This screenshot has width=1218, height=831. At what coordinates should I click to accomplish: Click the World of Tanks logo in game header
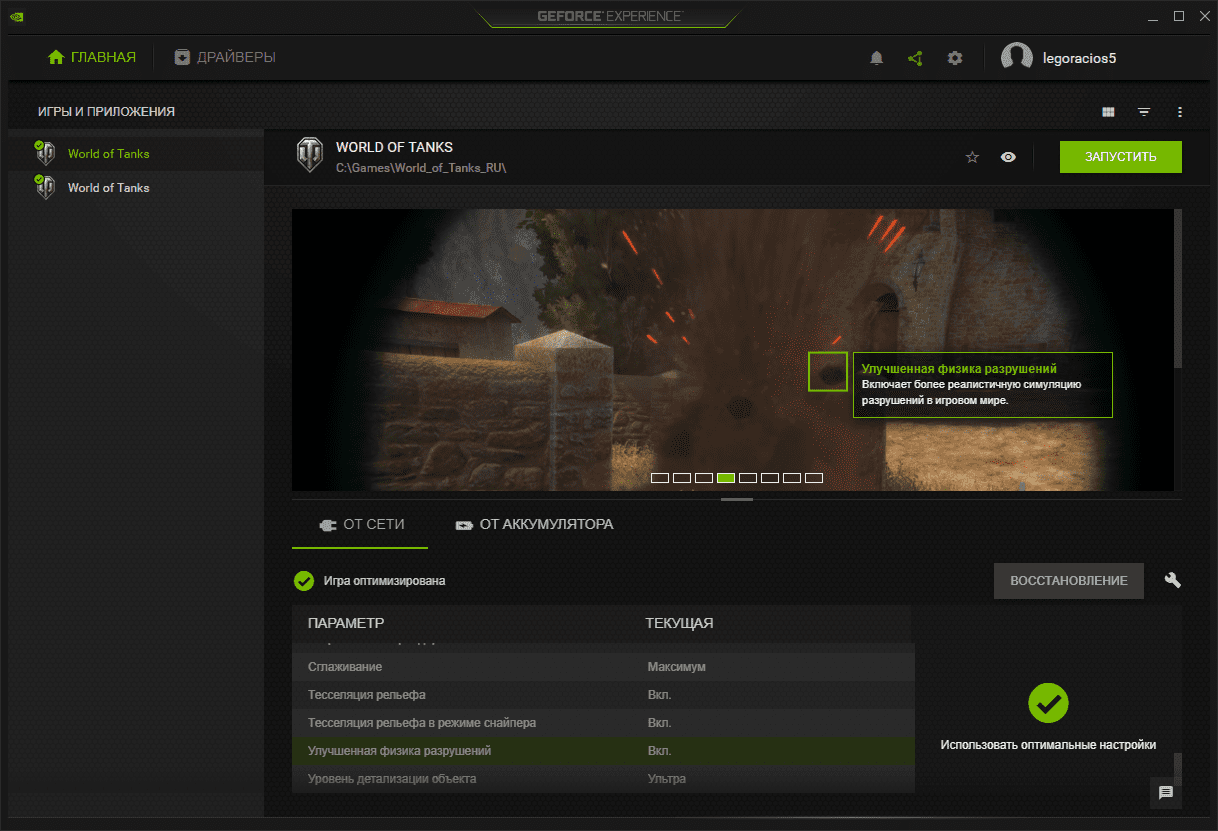pos(310,157)
